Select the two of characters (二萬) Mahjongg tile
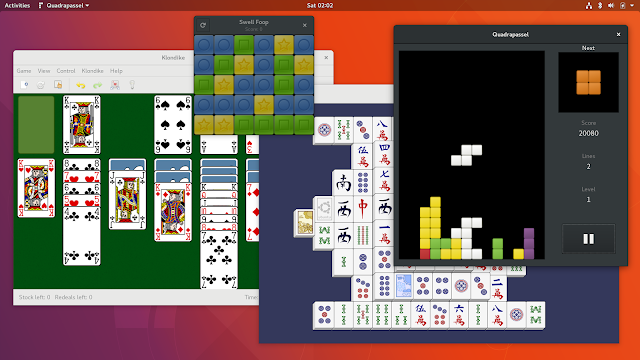 pyautogui.click(x=497, y=287)
